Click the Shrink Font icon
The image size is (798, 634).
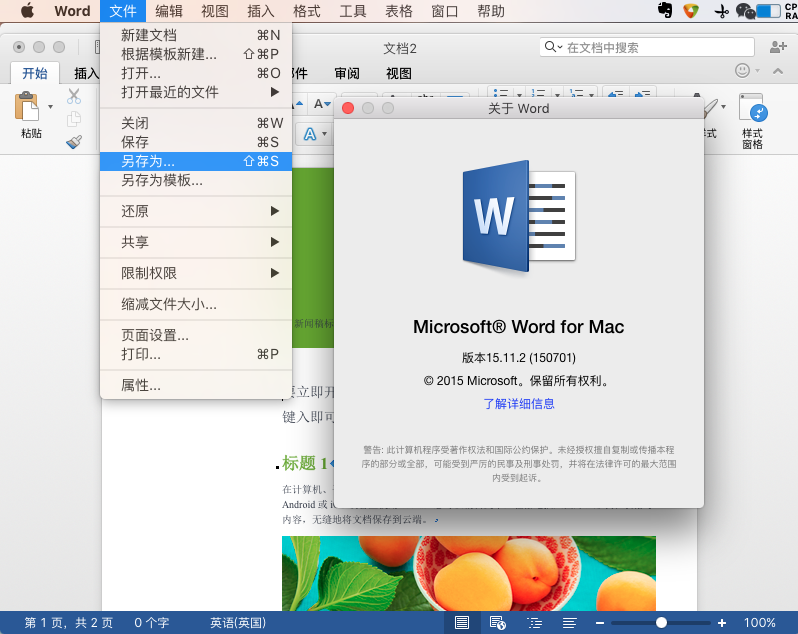click(322, 104)
